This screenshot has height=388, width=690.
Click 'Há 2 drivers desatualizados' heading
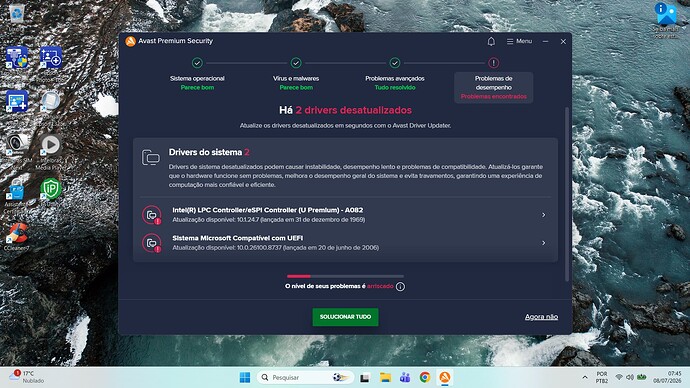click(x=345, y=110)
